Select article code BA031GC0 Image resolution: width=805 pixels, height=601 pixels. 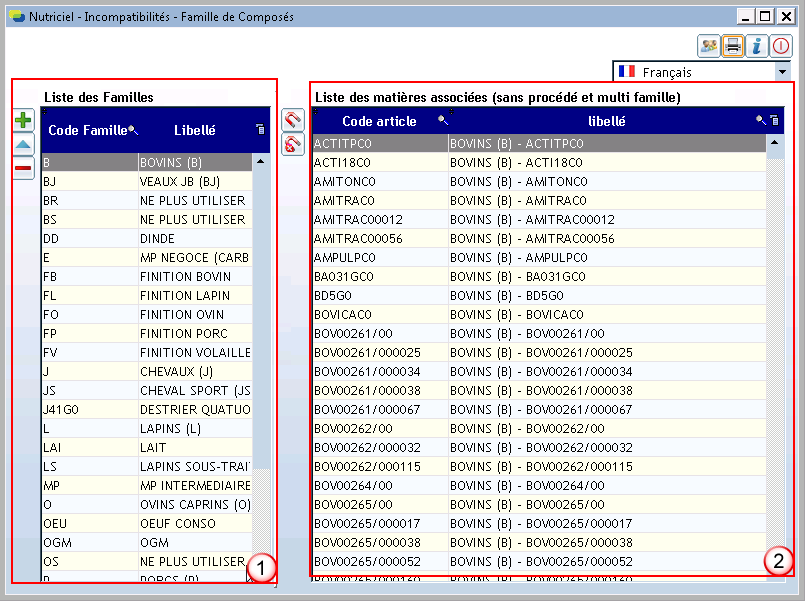pyautogui.click(x=344, y=276)
